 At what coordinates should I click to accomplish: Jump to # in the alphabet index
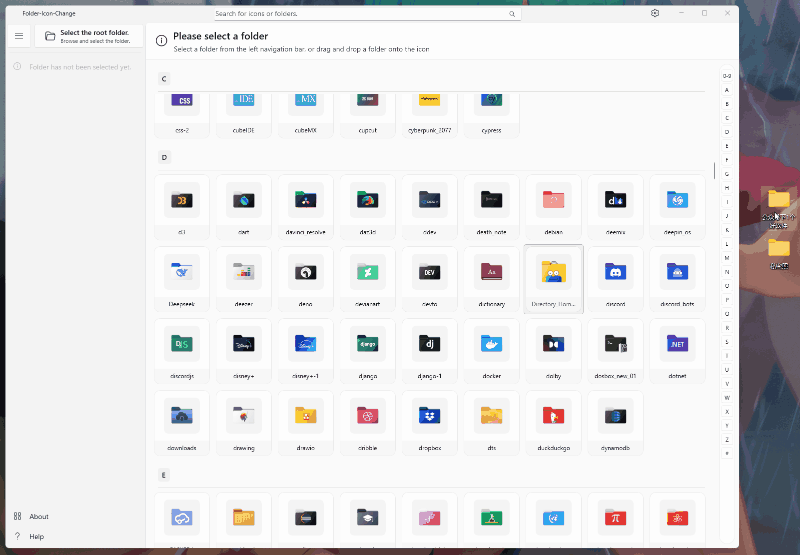coord(727,453)
